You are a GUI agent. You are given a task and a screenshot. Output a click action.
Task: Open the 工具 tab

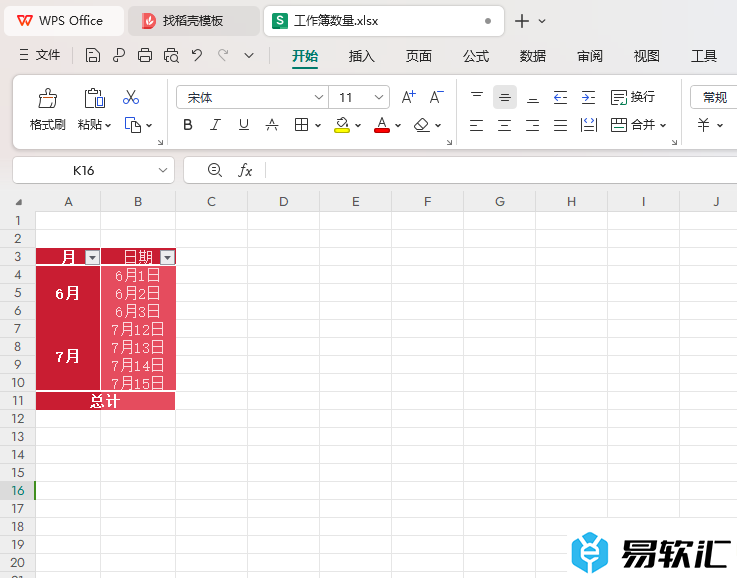704,56
